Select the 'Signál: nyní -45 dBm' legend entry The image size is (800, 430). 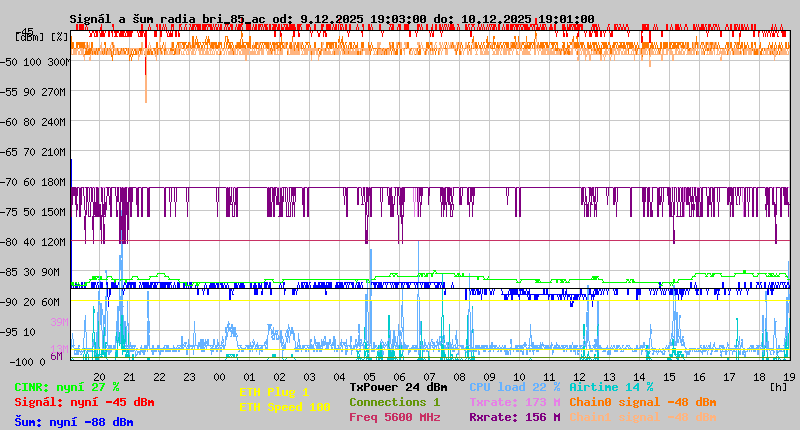tap(84, 402)
